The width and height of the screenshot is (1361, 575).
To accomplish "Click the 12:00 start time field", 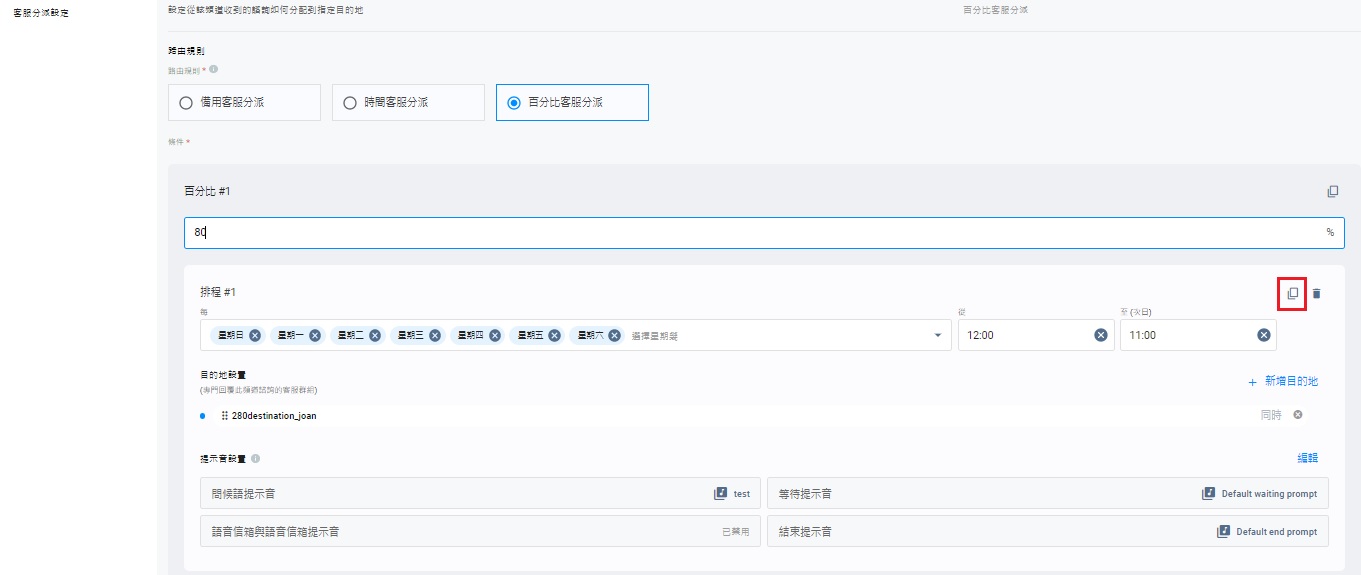I will click(x=1035, y=335).
